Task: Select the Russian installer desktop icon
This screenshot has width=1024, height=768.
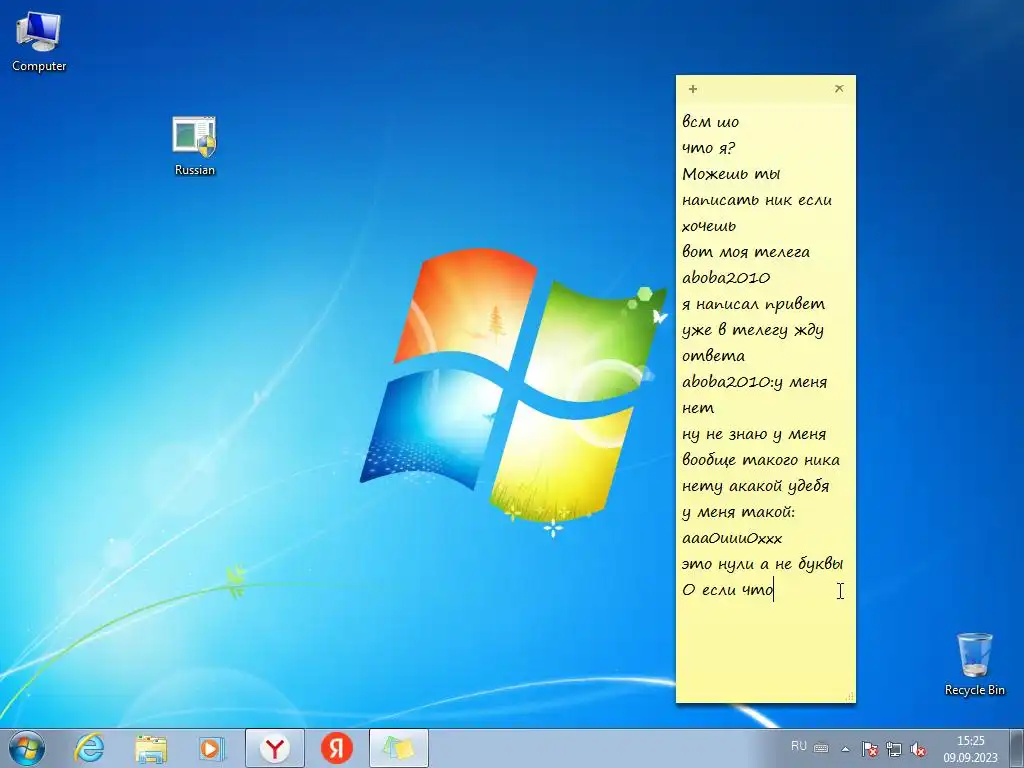Action: point(195,146)
